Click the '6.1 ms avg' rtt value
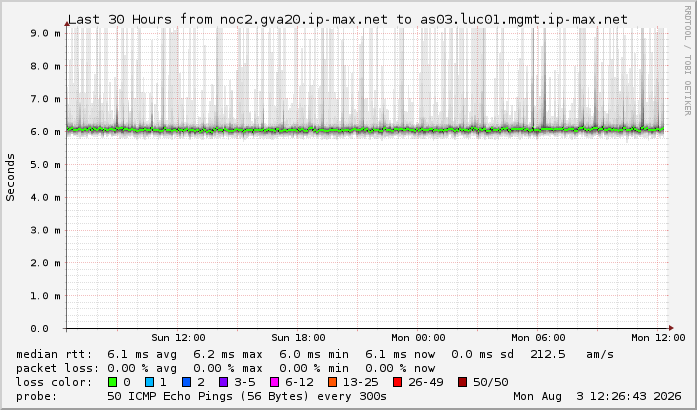697x410 pixels. pos(142,354)
